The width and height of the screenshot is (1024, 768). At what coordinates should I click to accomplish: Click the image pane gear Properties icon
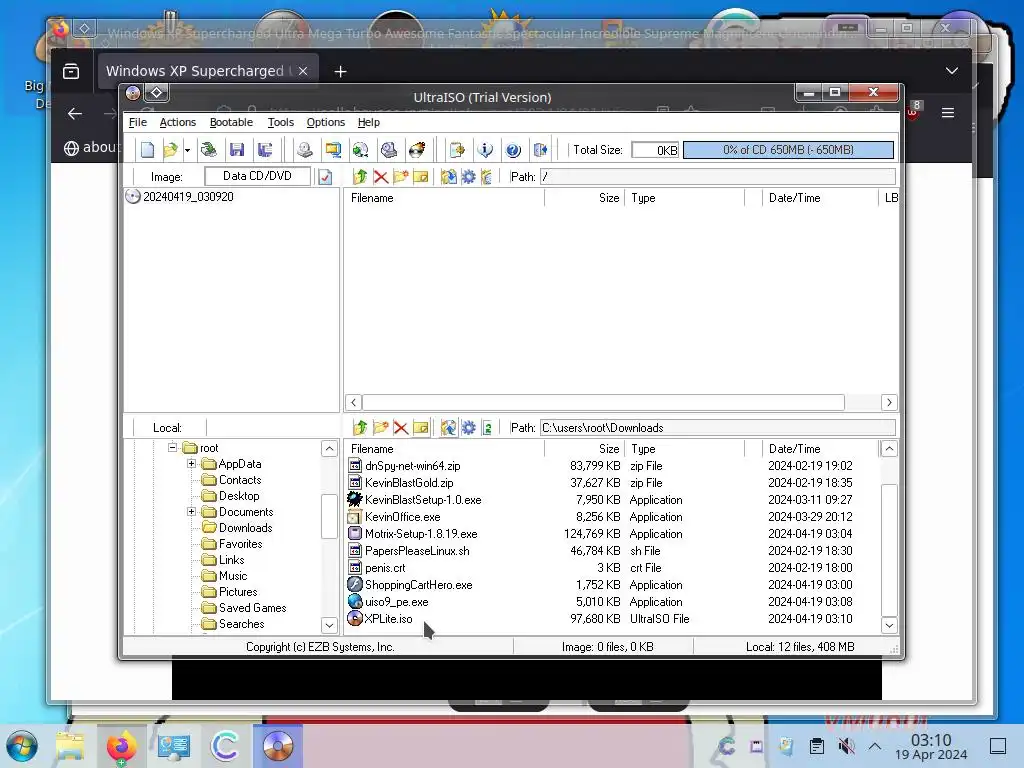point(468,177)
